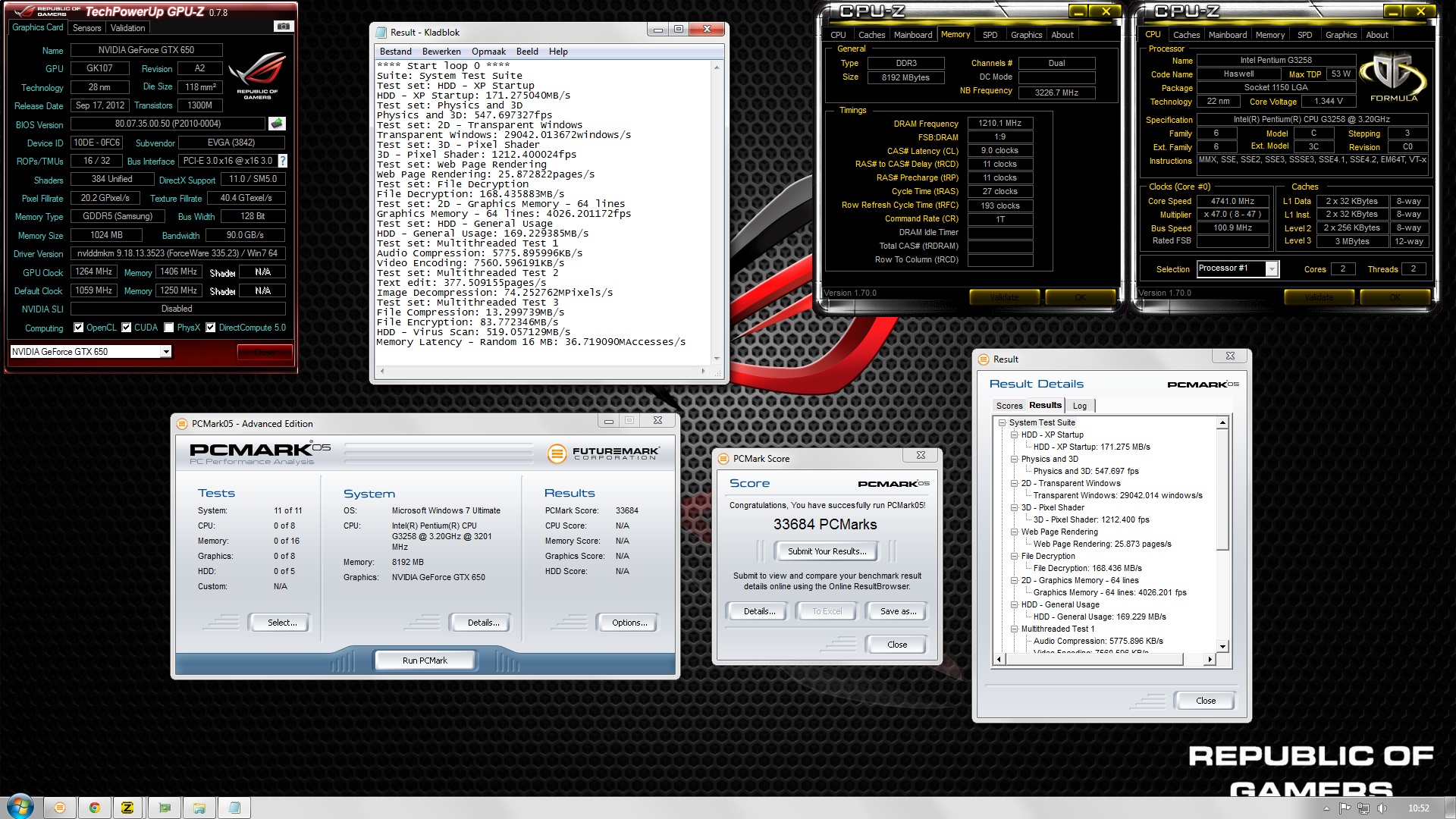This screenshot has width=1456, height=819.
Task: Open Notepad from the taskbar
Action: [234, 808]
